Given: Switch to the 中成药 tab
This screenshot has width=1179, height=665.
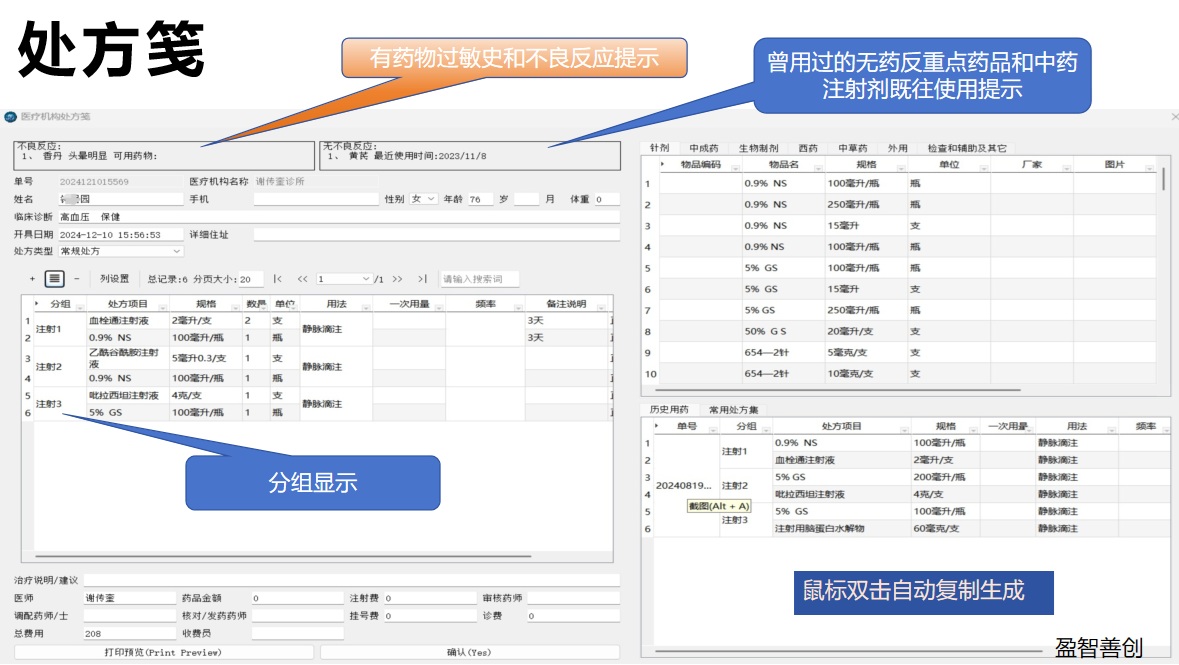Looking at the screenshot, I should (x=703, y=148).
